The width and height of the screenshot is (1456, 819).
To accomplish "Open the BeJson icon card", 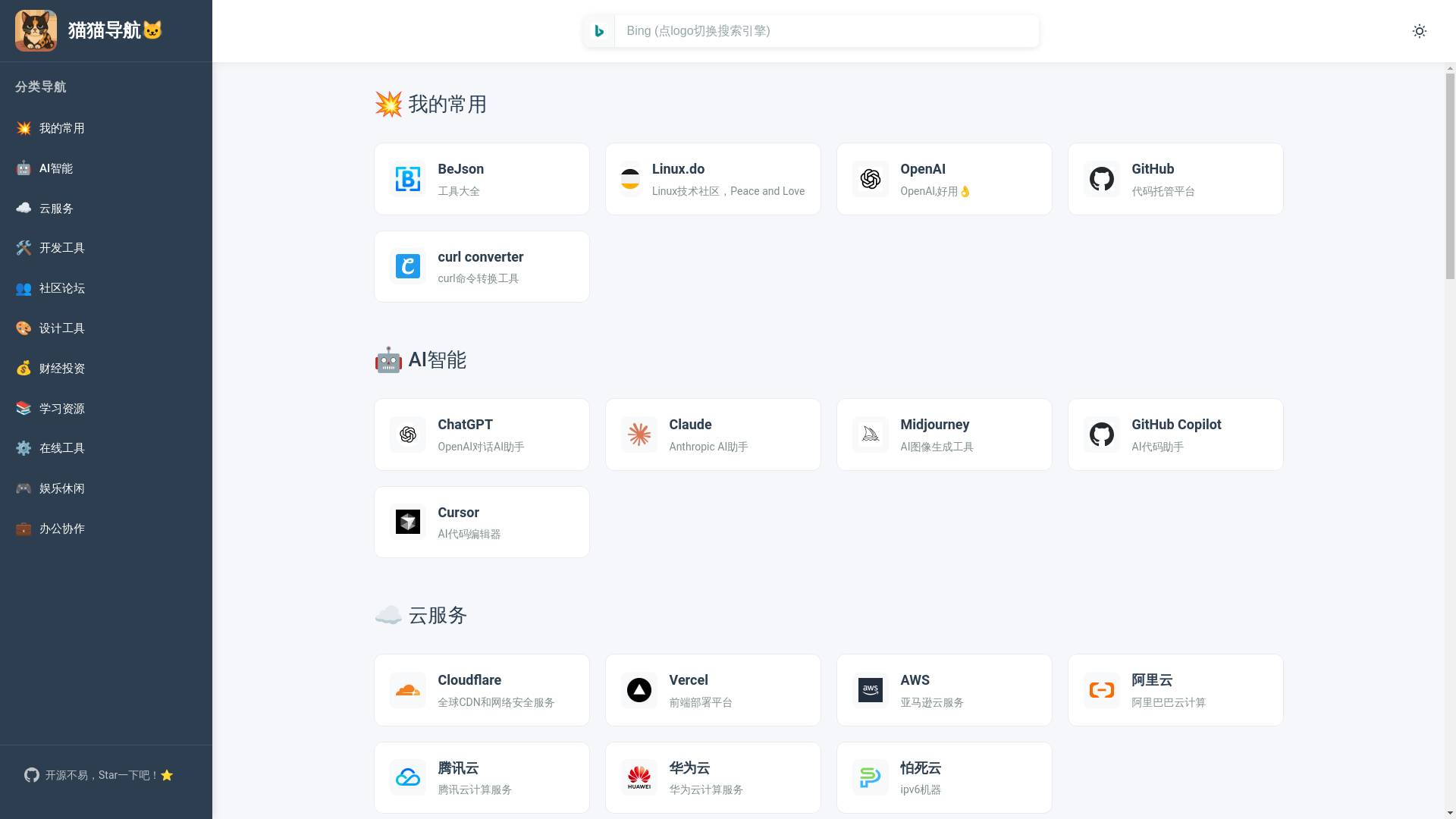I will click(408, 179).
